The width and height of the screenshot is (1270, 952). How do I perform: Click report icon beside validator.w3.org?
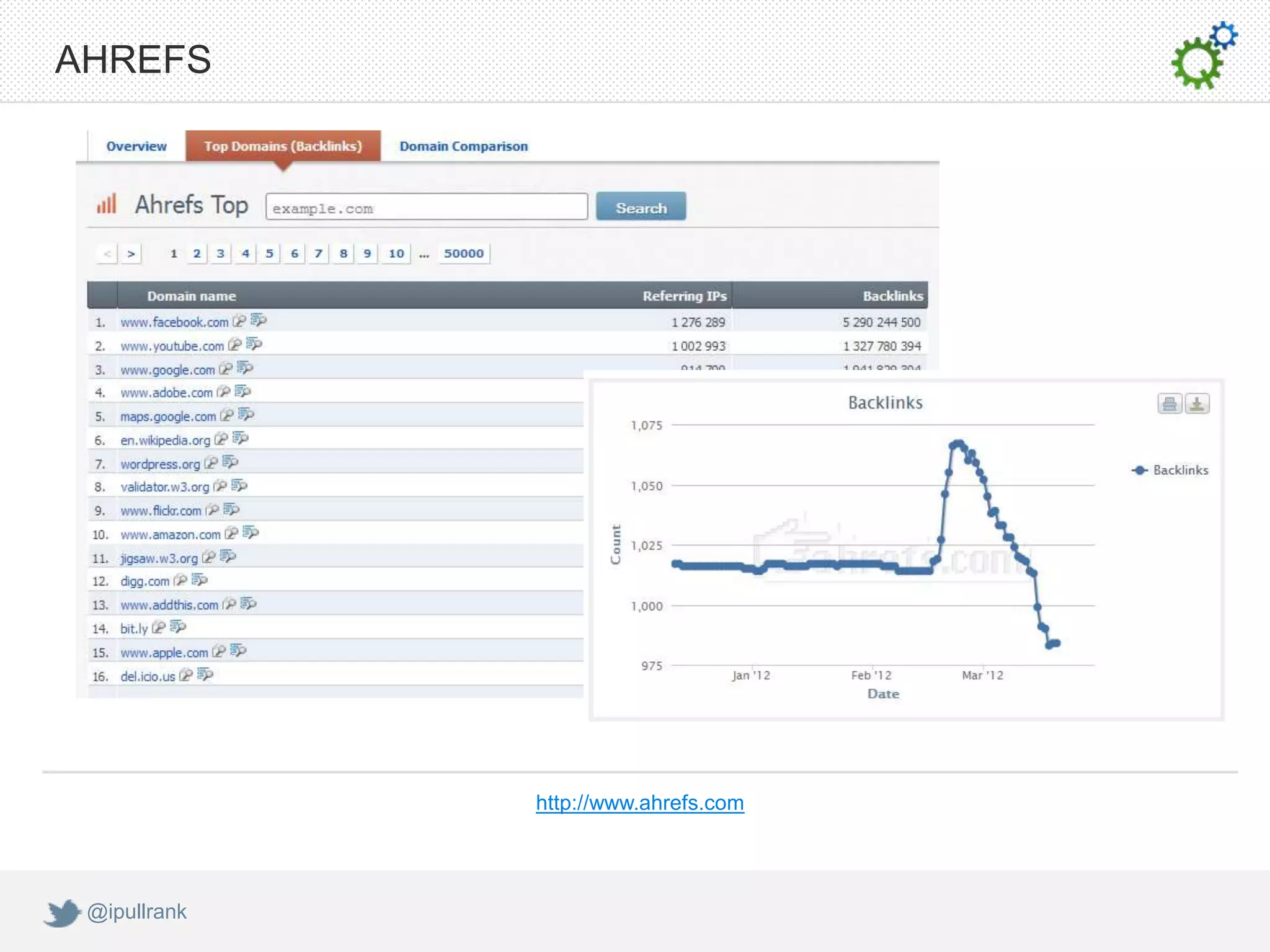point(239,485)
